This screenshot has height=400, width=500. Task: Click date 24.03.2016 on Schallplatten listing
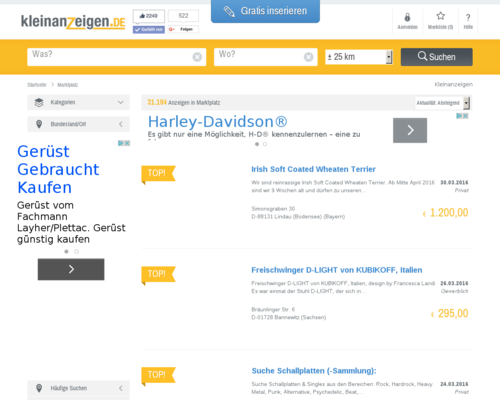454,384
